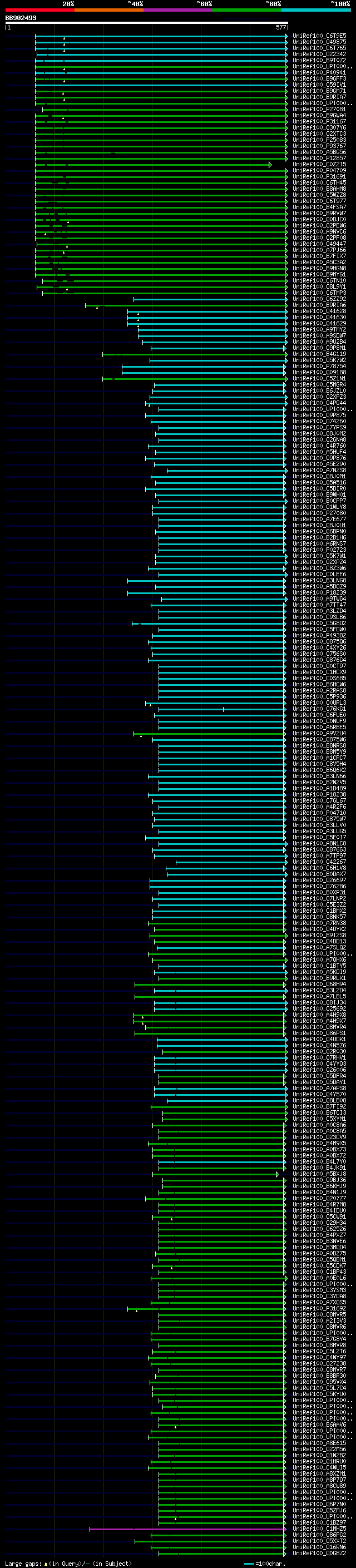This screenshot has height=1568, width=356.
Task: Select hit label UniRef100_P31167
Action: click(319, 122)
